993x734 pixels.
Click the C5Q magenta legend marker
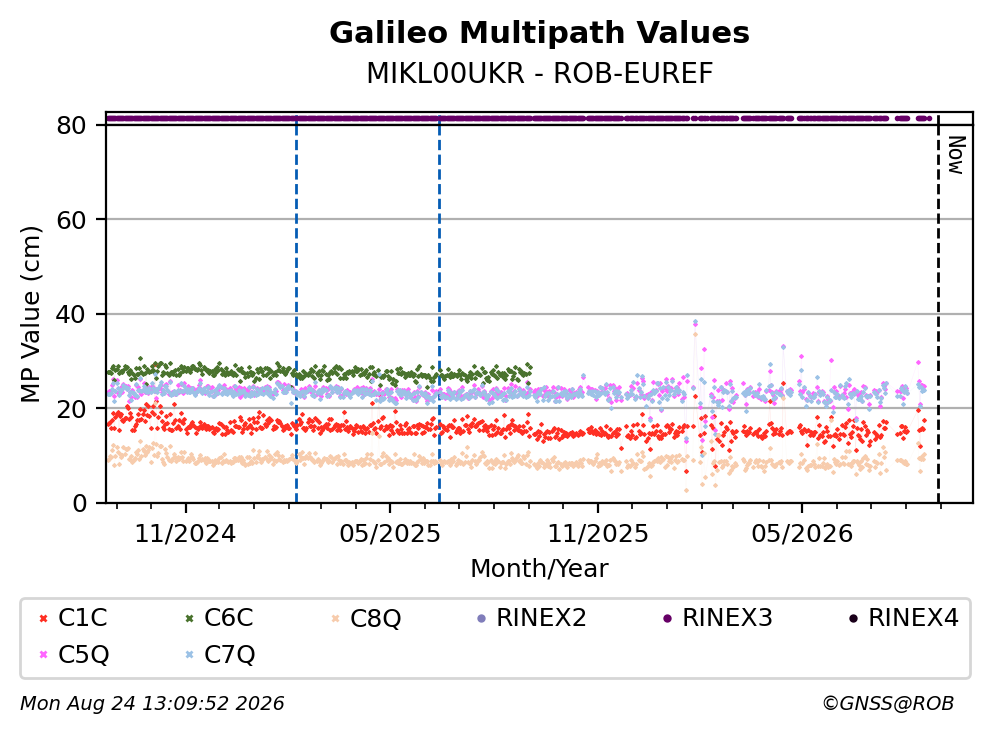[x=43, y=655]
